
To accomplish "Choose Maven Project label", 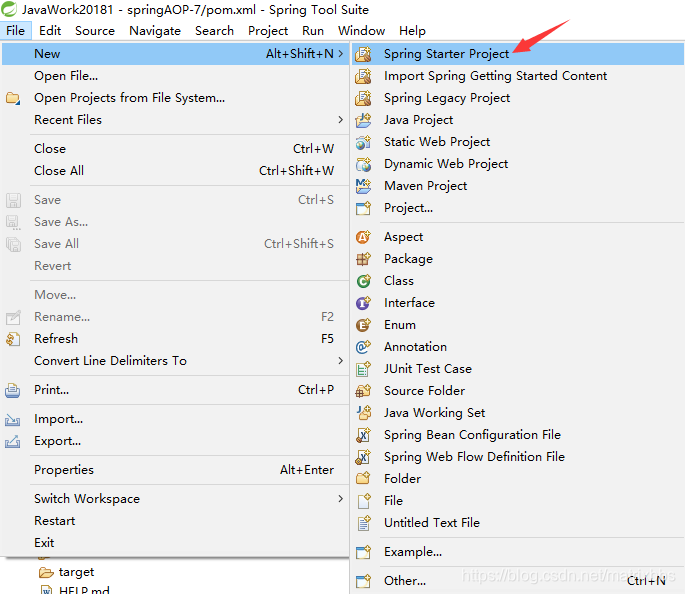I will pos(426,186).
